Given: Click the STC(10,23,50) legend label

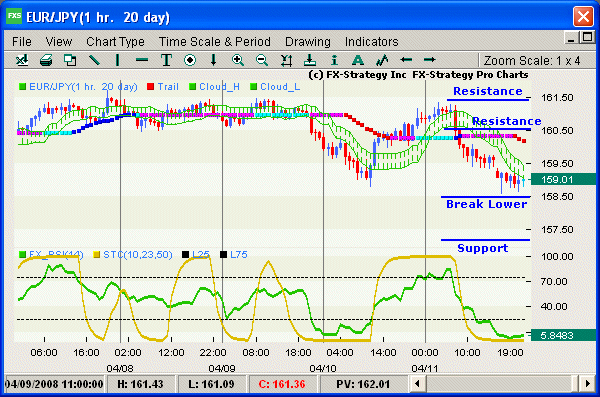Looking at the screenshot, I should tap(138, 255).
